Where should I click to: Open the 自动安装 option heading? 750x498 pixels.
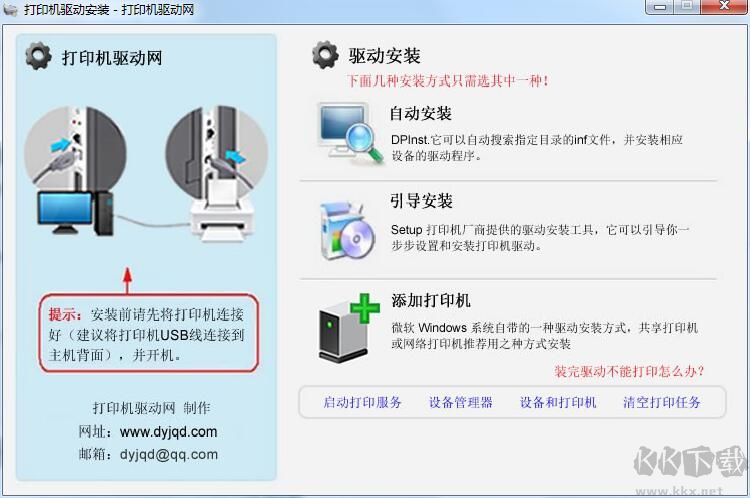point(420,114)
